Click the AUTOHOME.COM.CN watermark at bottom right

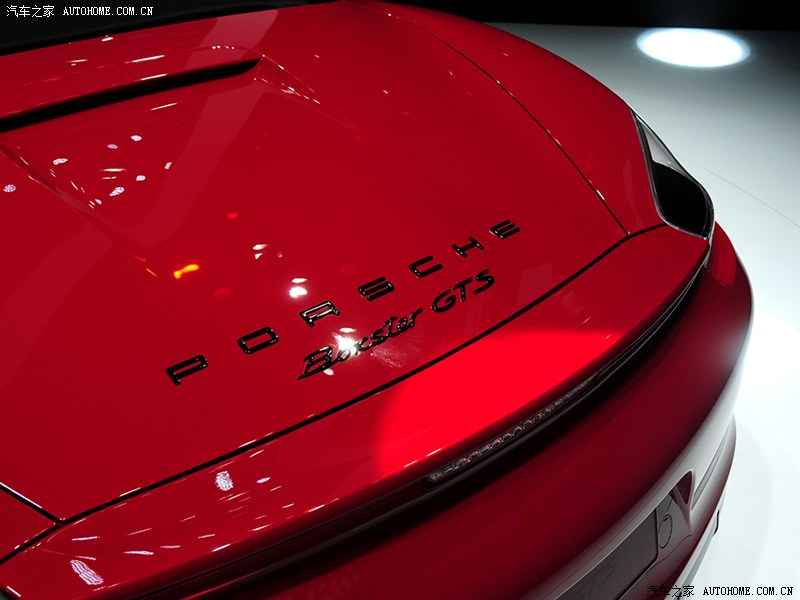[x=746, y=591]
